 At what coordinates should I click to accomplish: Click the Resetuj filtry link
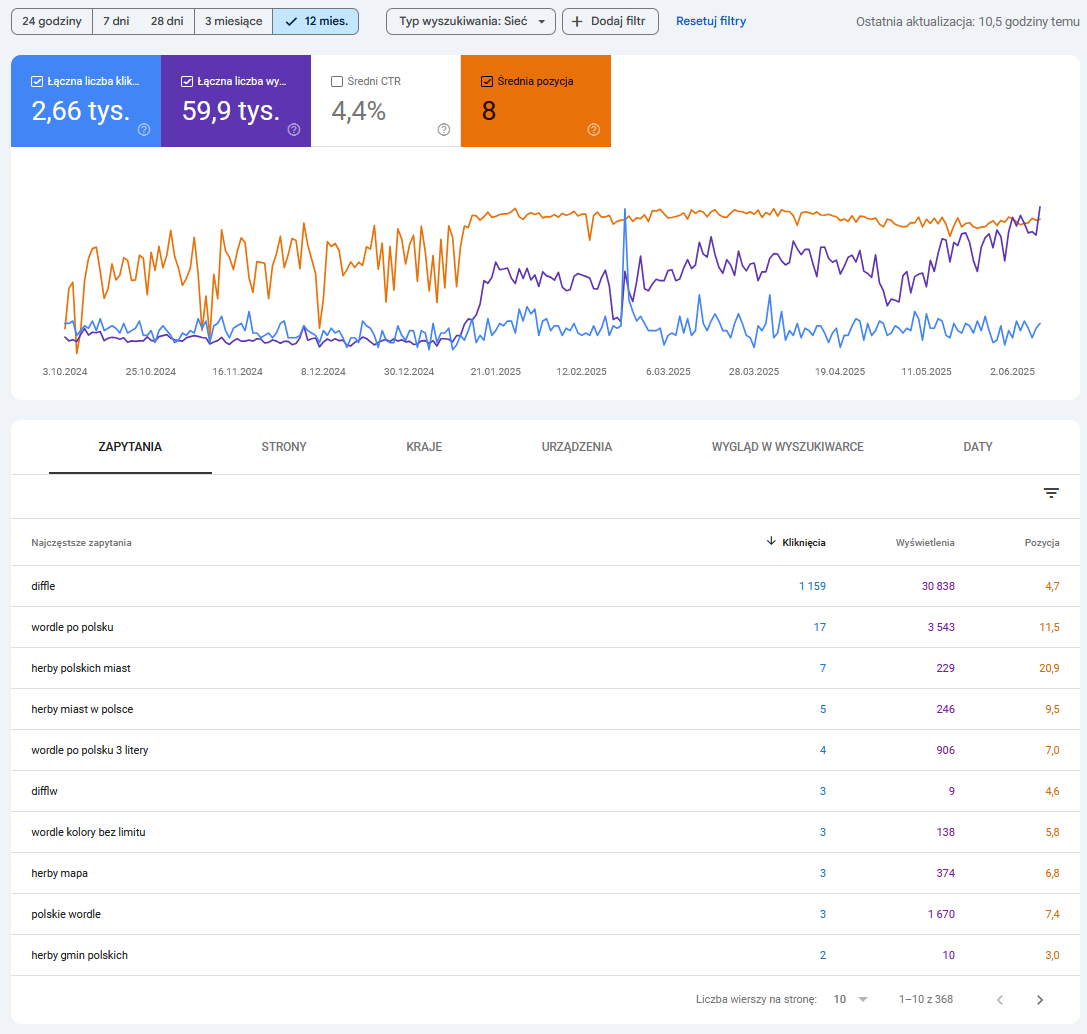coord(711,21)
